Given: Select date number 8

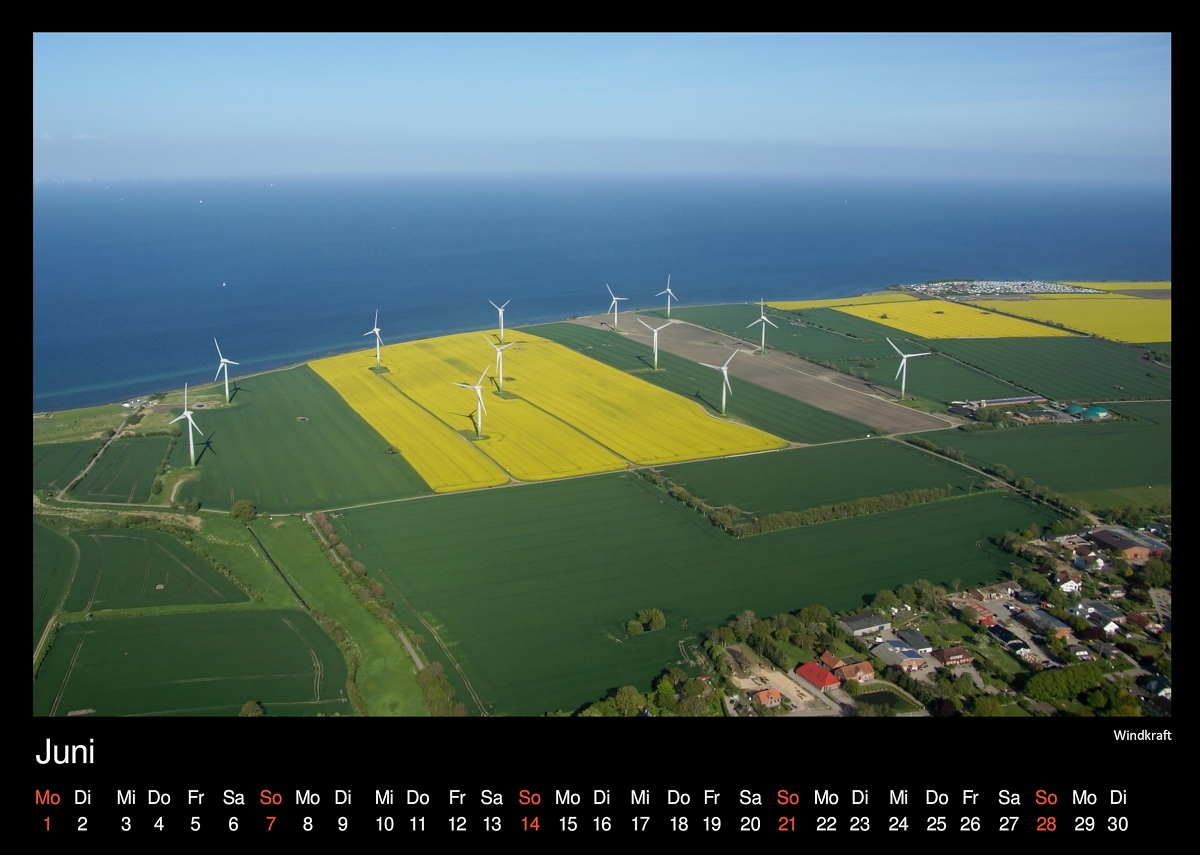Looking at the screenshot, I should coord(307,824).
